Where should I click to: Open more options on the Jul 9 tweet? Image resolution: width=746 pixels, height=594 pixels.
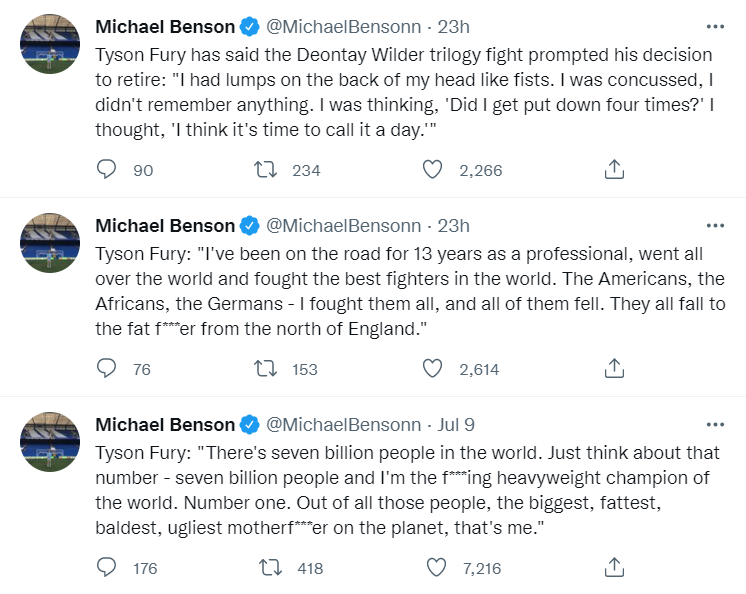(715, 424)
